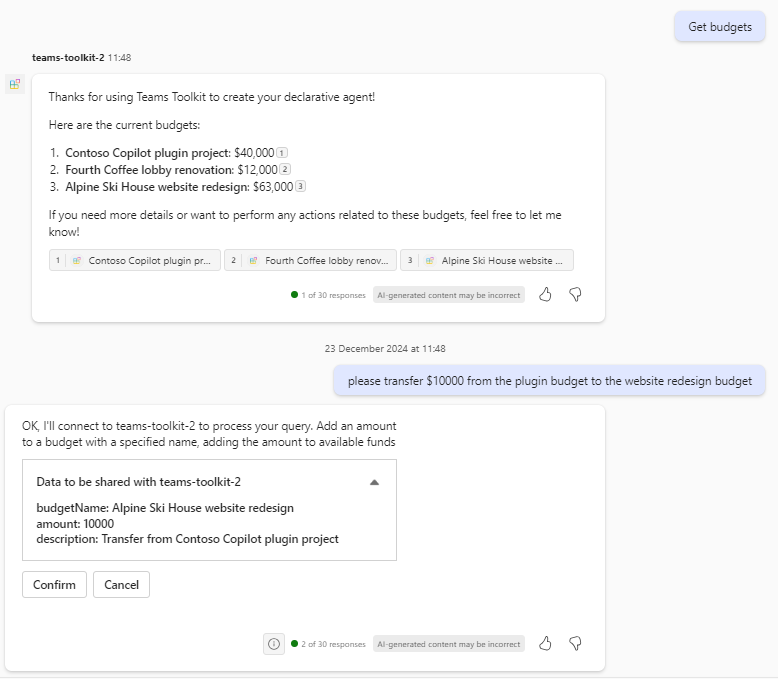Click the transfer $10000 request message
This screenshot has width=778, height=679.
[549, 381]
